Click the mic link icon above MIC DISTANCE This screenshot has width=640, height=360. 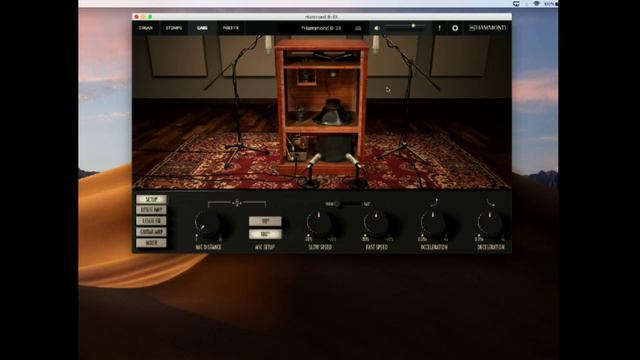pos(237,202)
